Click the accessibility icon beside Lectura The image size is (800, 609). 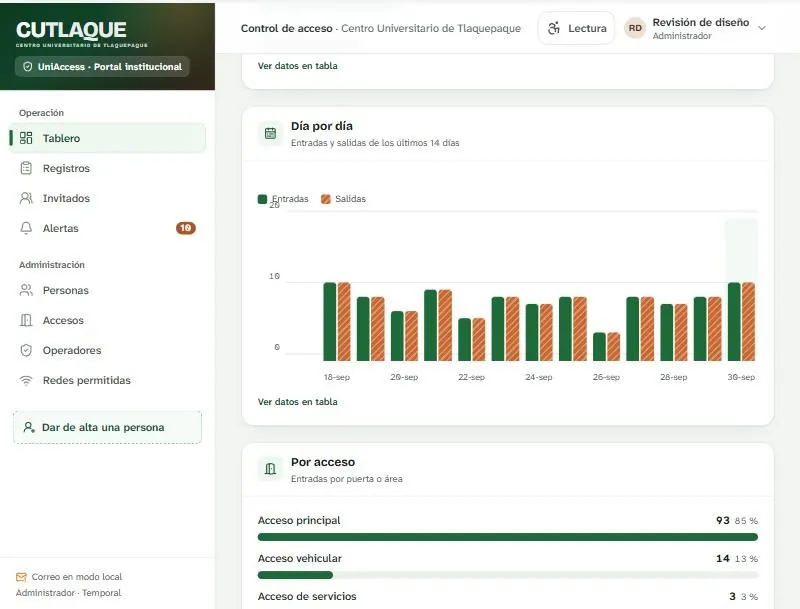tap(554, 28)
